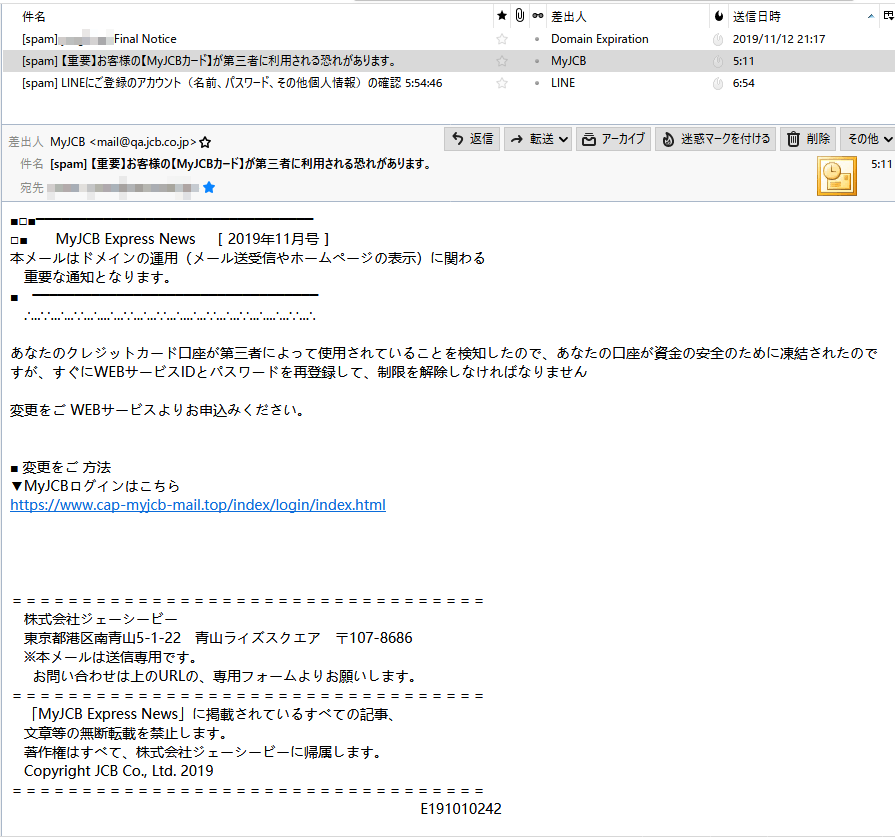The height and width of the screenshot is (837, 895).
Task: Toggle junk status for the MyJCB message
Action: [718, 61]
